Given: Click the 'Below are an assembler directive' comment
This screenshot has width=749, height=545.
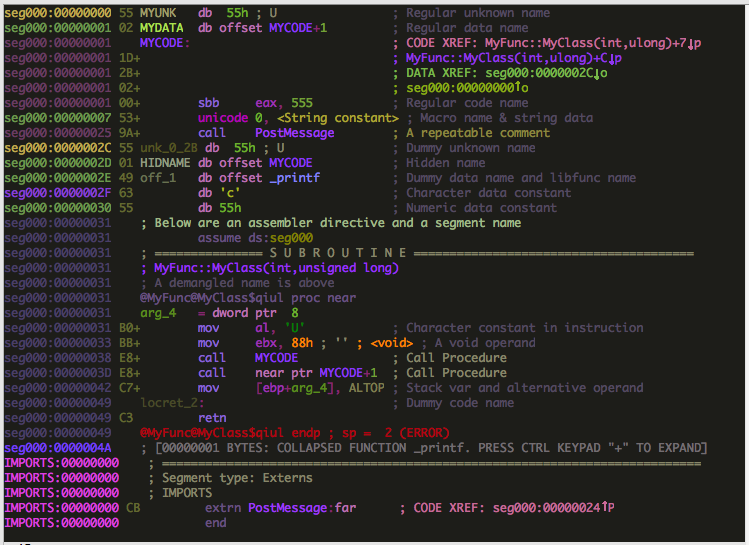Looking at the screenshot, I should pos(331,223).
